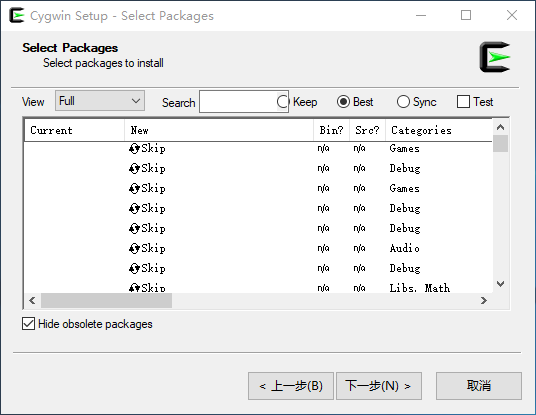
Task: Click the Skip cycle icon in the Audio row
Action: click(x=134, y=249)
